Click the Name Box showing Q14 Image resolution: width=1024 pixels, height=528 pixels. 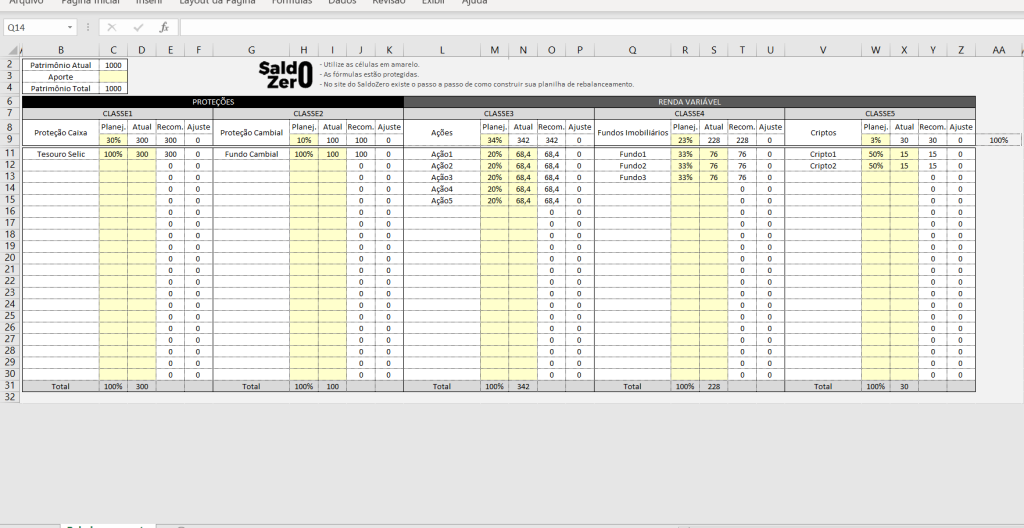click(x=35, y=27)
